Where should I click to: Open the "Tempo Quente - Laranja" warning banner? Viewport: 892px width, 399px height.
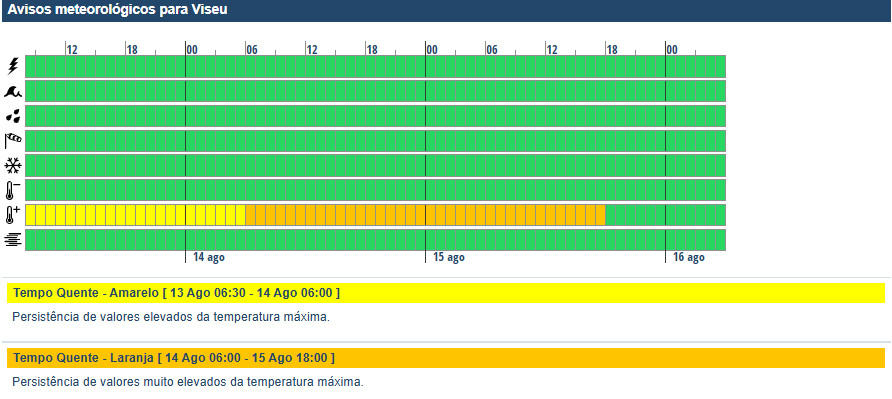click(446, 358)
